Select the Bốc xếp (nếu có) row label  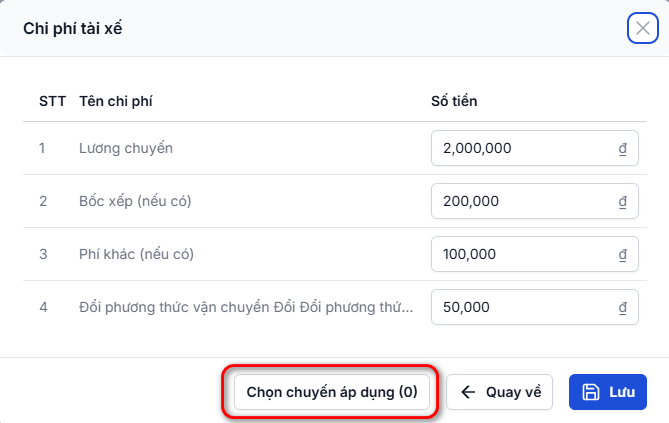tap(135, 201)
